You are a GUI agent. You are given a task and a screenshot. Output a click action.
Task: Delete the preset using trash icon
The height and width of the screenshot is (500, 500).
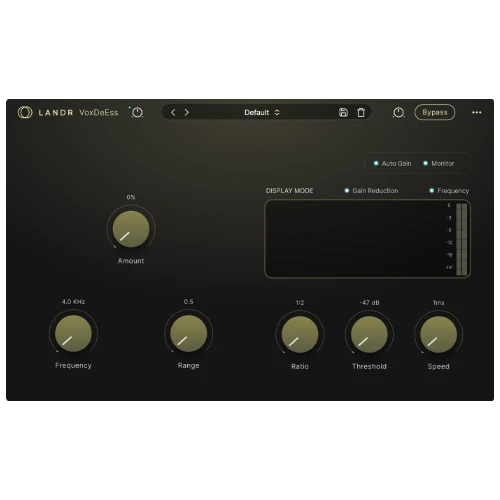[x=361, y=112]
